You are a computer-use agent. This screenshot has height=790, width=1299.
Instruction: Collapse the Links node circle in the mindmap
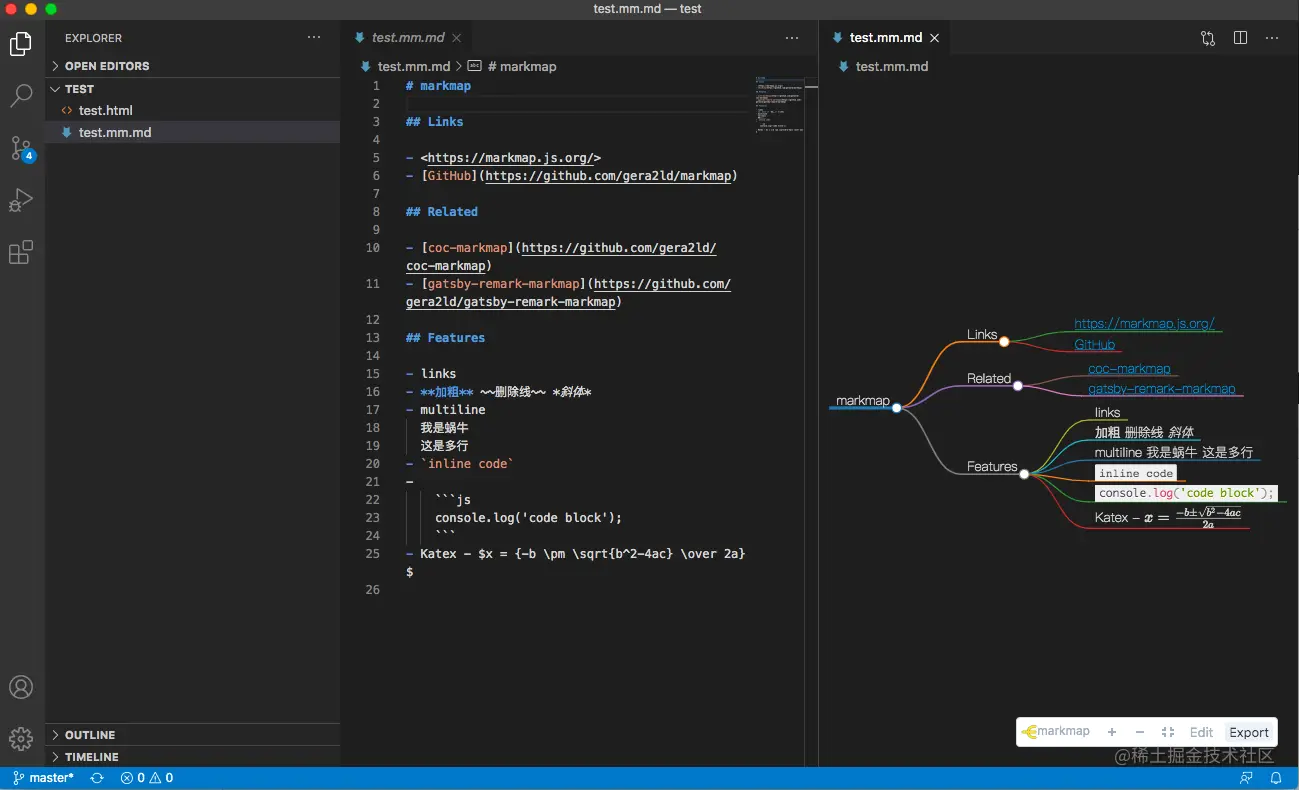pyautogui.click(x=1003, y=340)
